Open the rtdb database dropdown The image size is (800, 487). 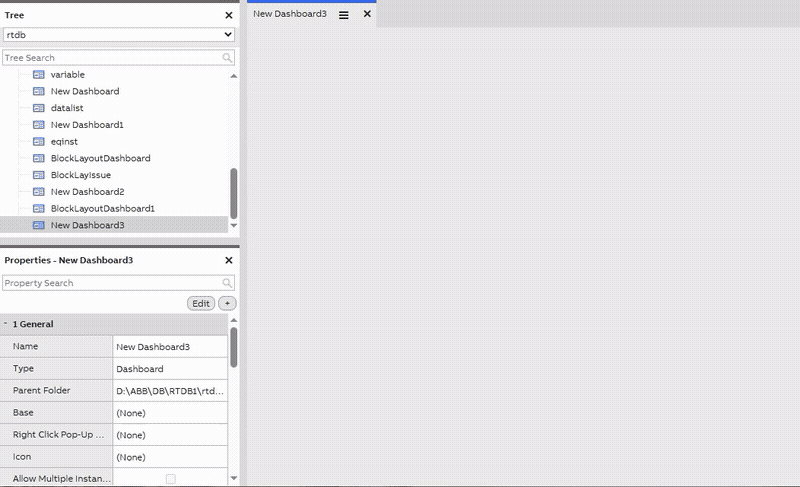(119, 35)
